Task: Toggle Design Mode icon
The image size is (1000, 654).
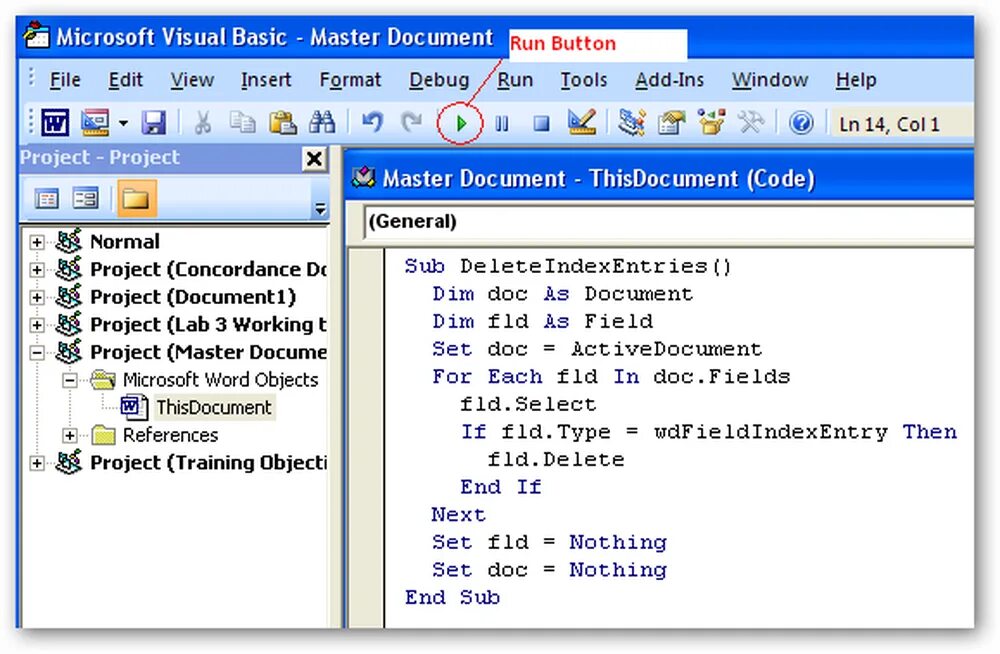Action: point(582,121)
